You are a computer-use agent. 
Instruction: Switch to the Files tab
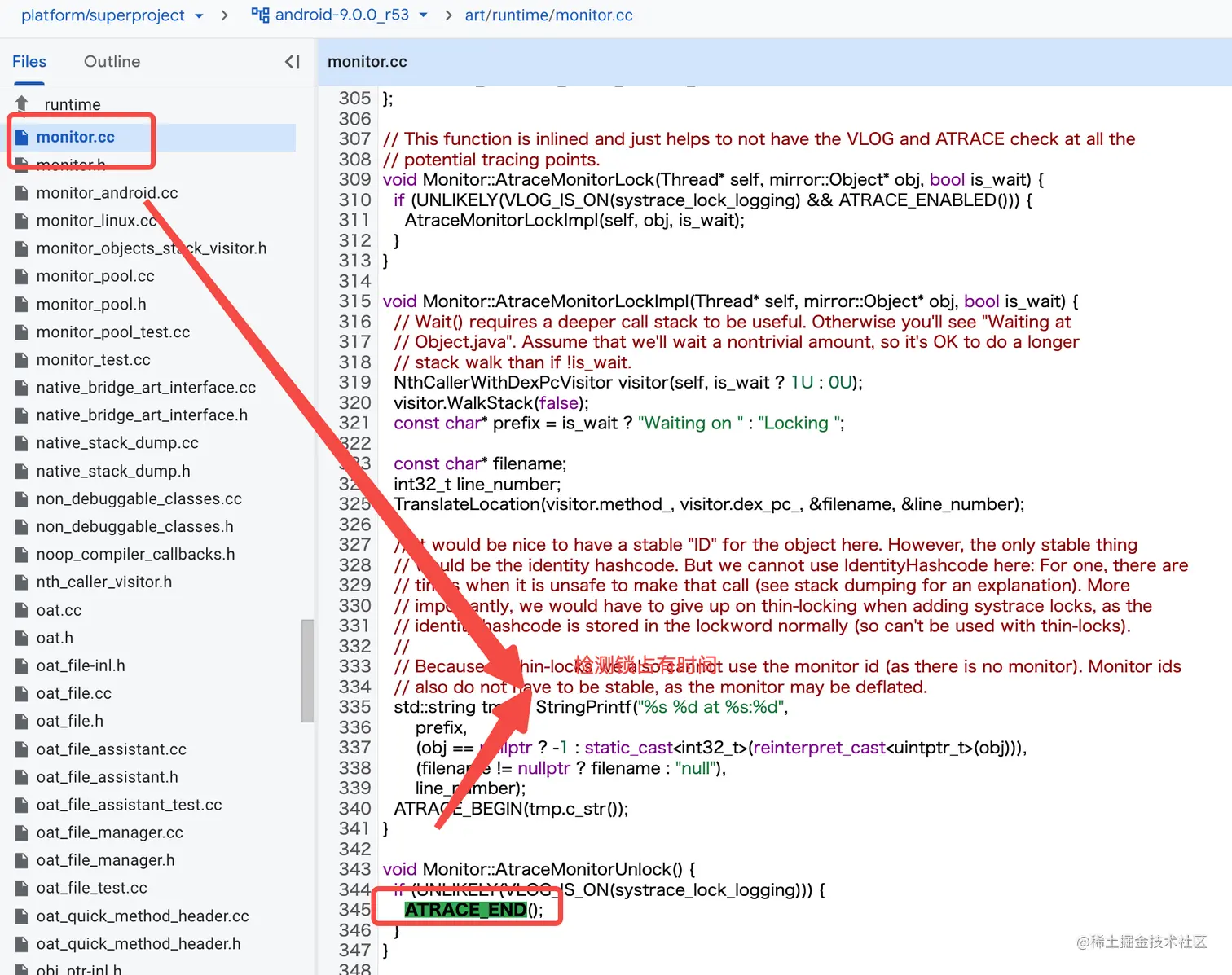pyautogui.click(x=29, y=62)
